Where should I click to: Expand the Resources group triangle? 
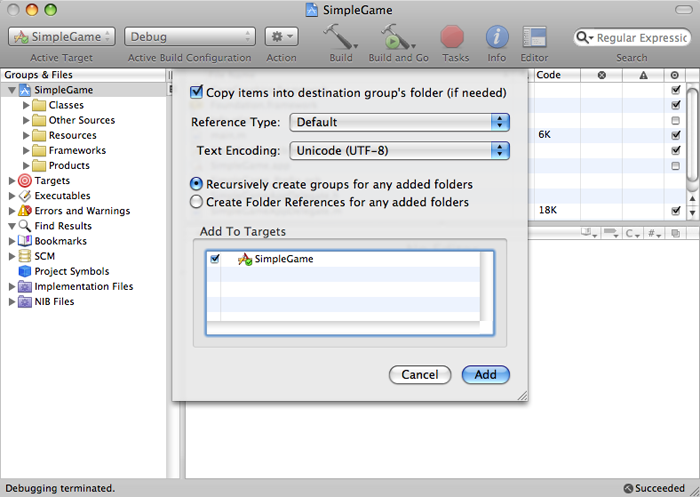(x=26, y=135)
